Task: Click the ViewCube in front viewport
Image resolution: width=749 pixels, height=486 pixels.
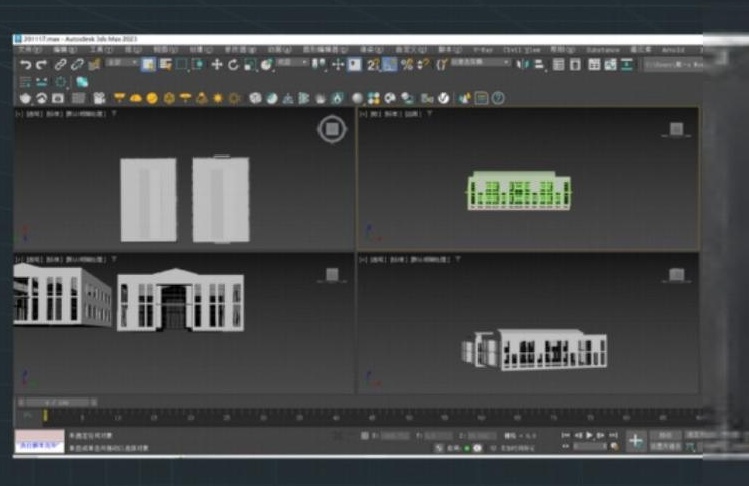Action: tap(676, 130)
